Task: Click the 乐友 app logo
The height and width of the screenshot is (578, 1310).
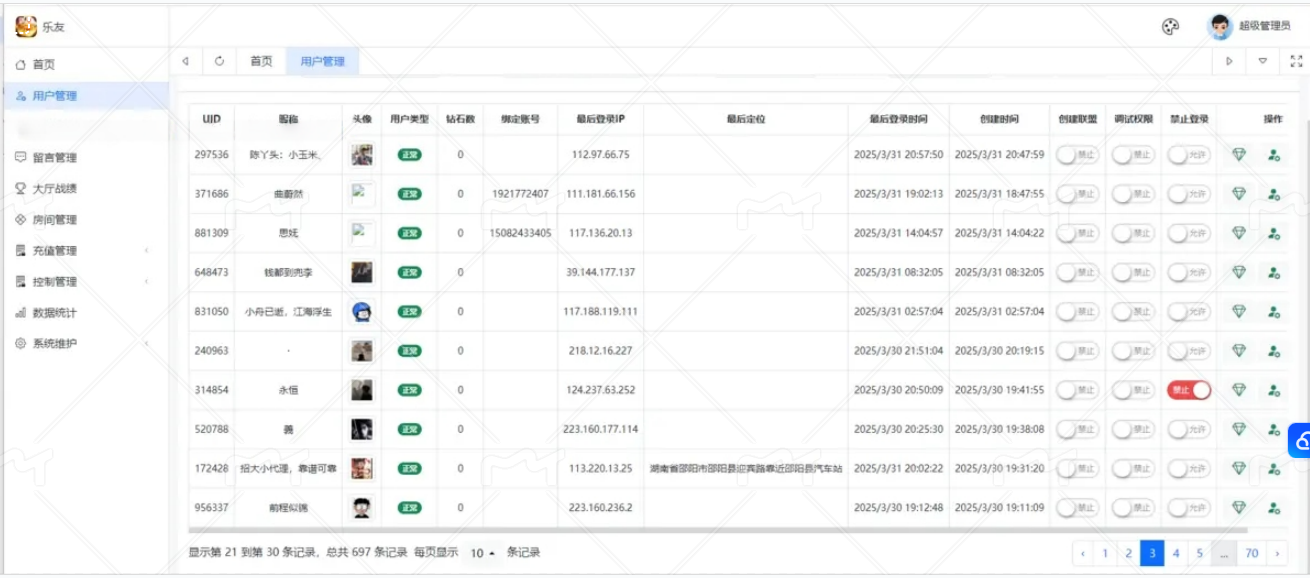Action: (26, 27)
